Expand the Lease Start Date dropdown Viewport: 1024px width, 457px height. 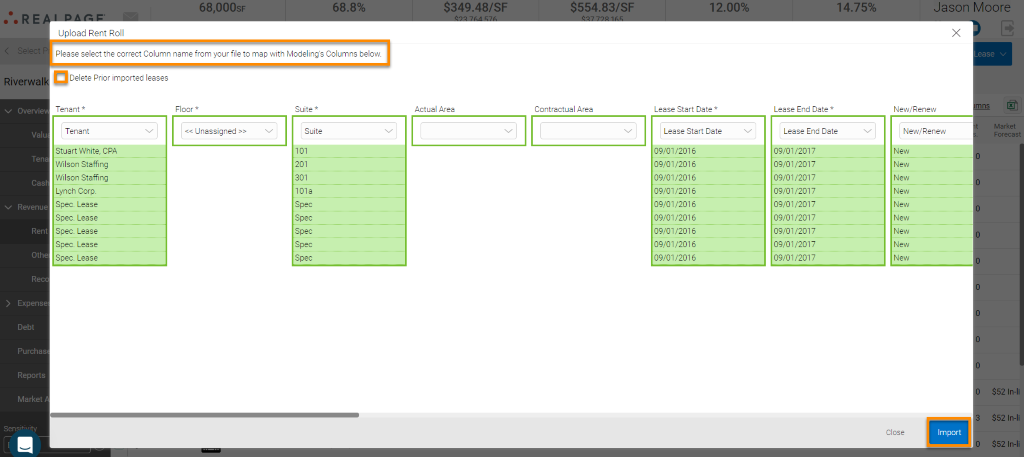pos(708,131)
